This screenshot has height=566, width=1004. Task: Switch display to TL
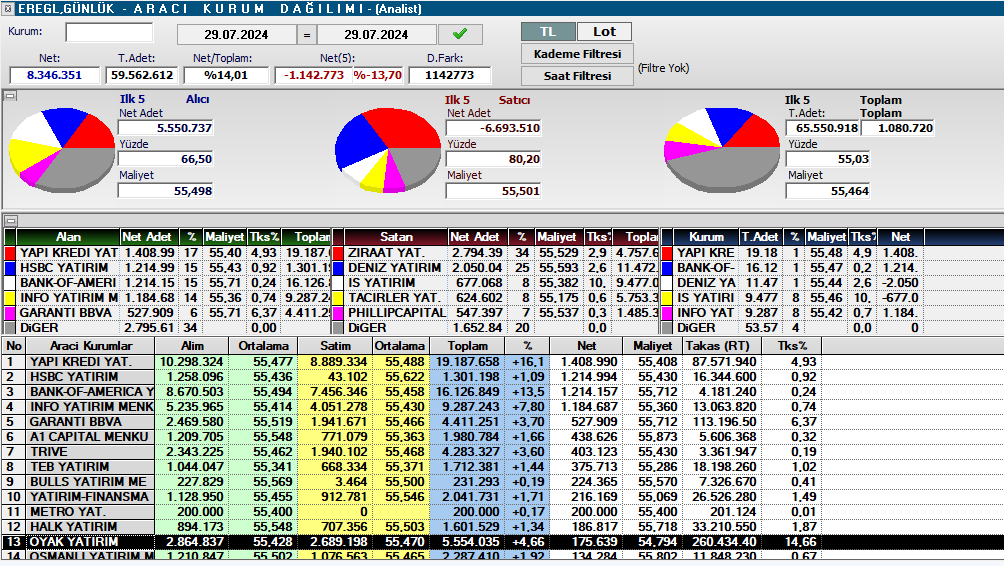click(x=548, y=31)
